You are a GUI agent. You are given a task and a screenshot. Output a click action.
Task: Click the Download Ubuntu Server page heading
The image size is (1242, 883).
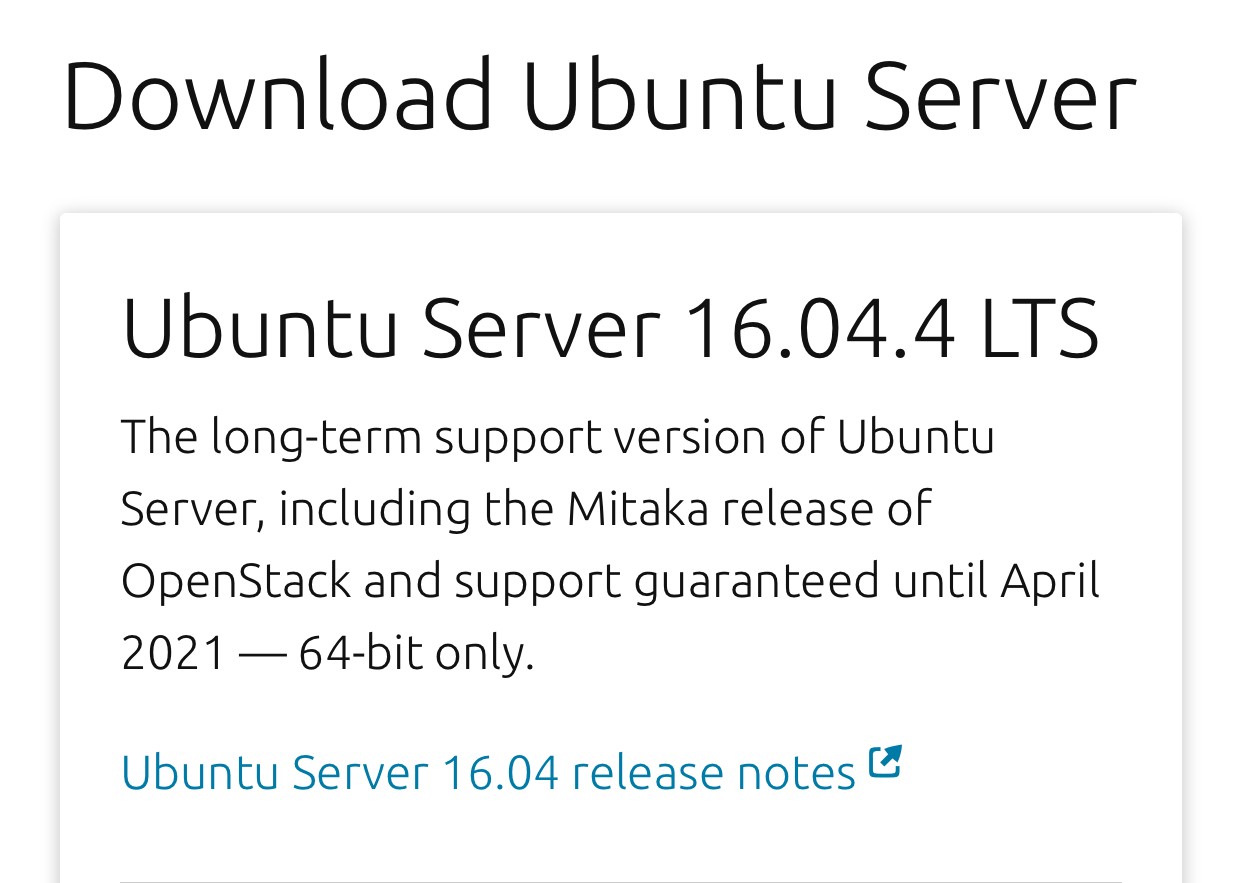(x=599, y=96)
